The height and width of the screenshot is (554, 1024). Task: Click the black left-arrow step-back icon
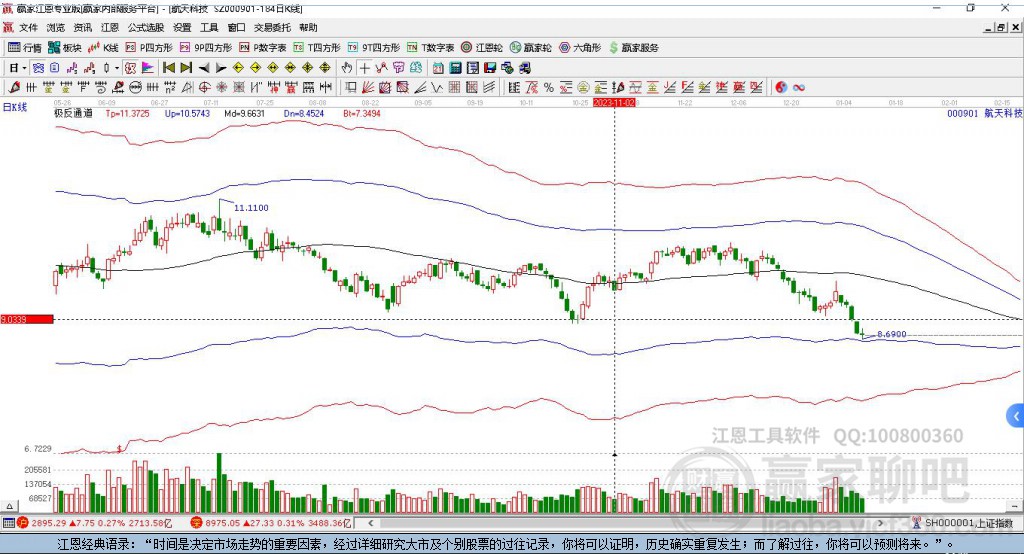pyautogui.click(x=204, y=68)
